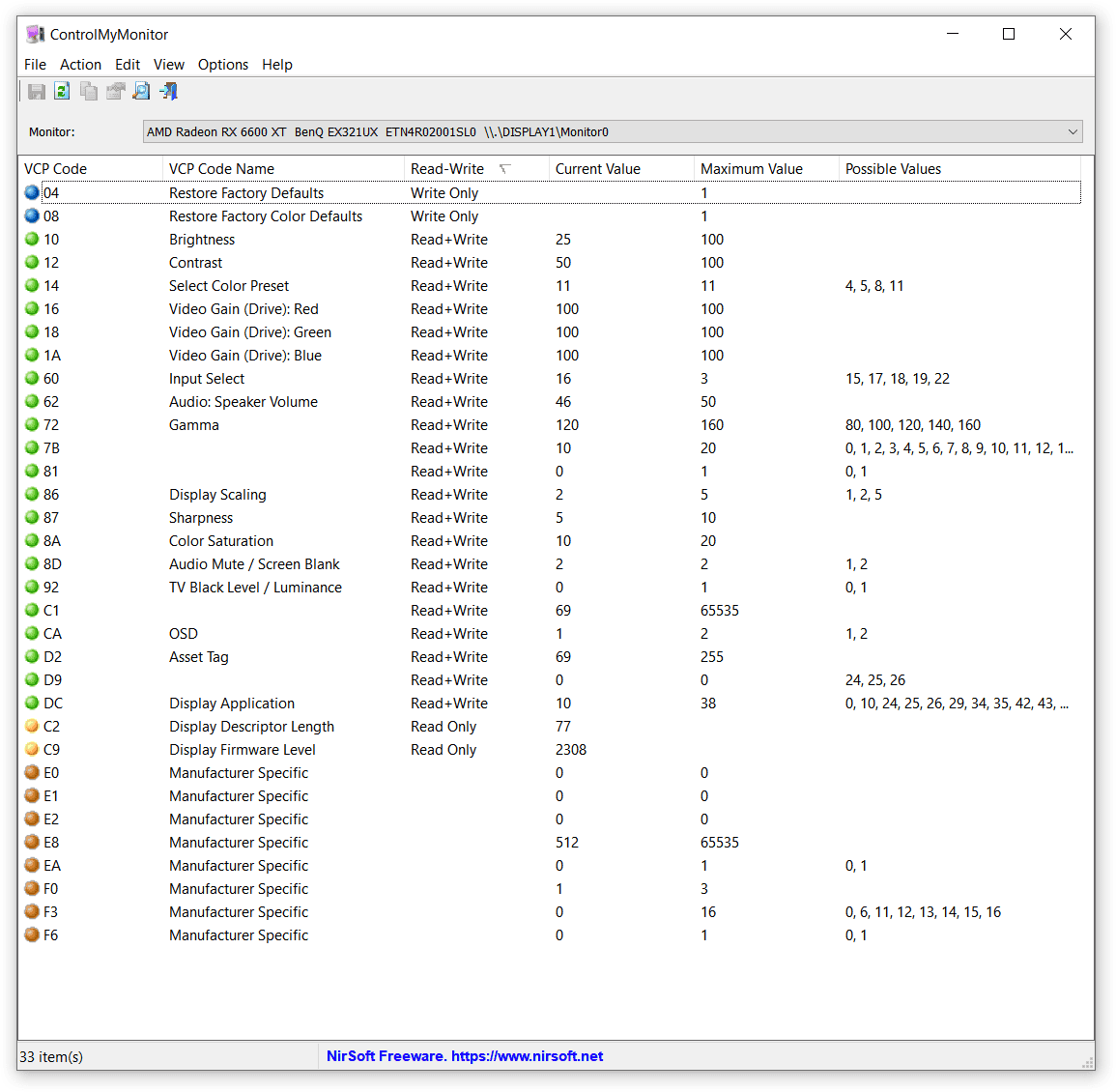This screenshot has width=1116, height=1092.
Task: Select the Asset Tag row
Action: point(552,656)
